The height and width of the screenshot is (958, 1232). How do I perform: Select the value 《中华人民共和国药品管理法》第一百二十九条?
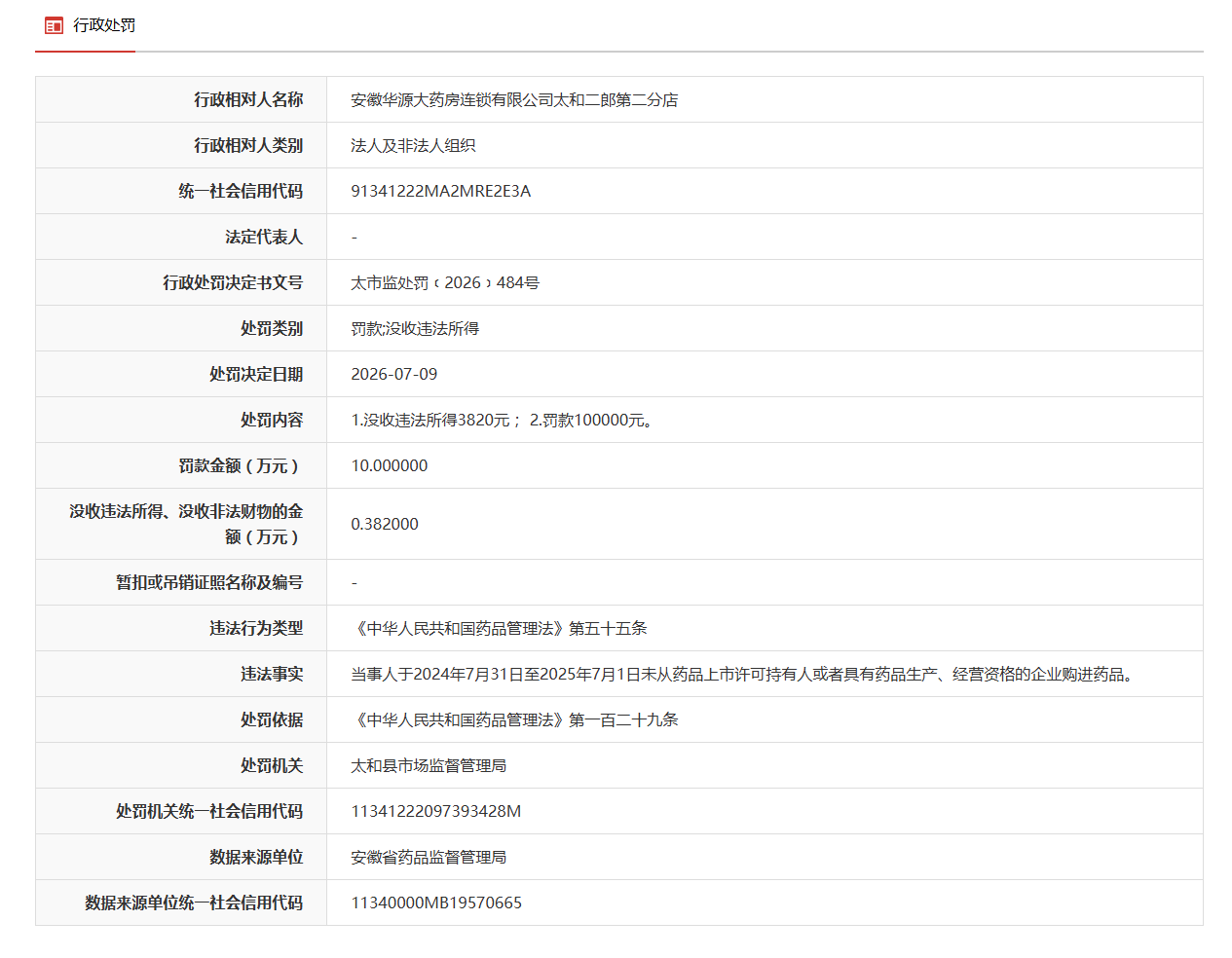coord(514,719)
